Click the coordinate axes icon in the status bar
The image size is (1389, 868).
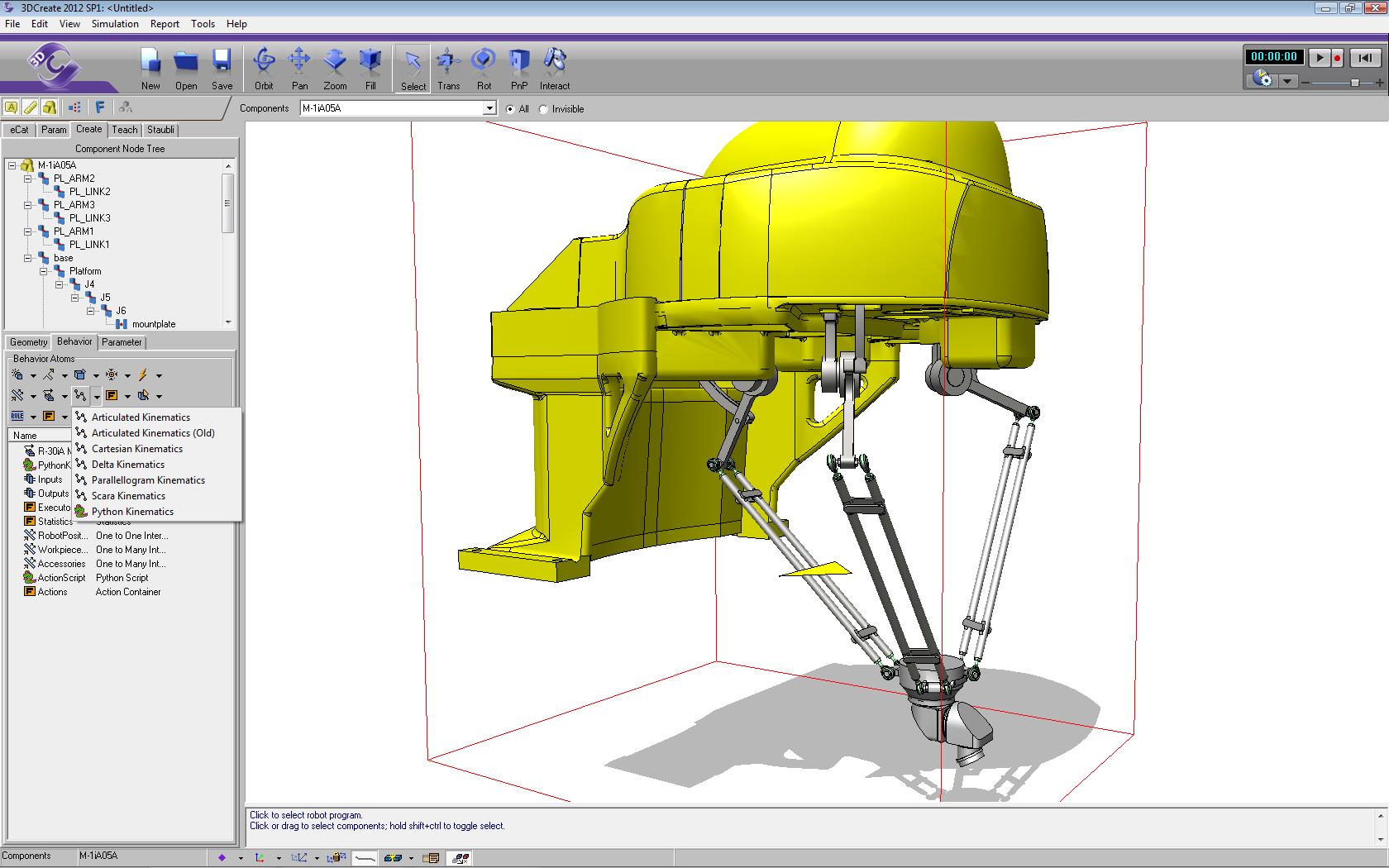tap(260, 857)
